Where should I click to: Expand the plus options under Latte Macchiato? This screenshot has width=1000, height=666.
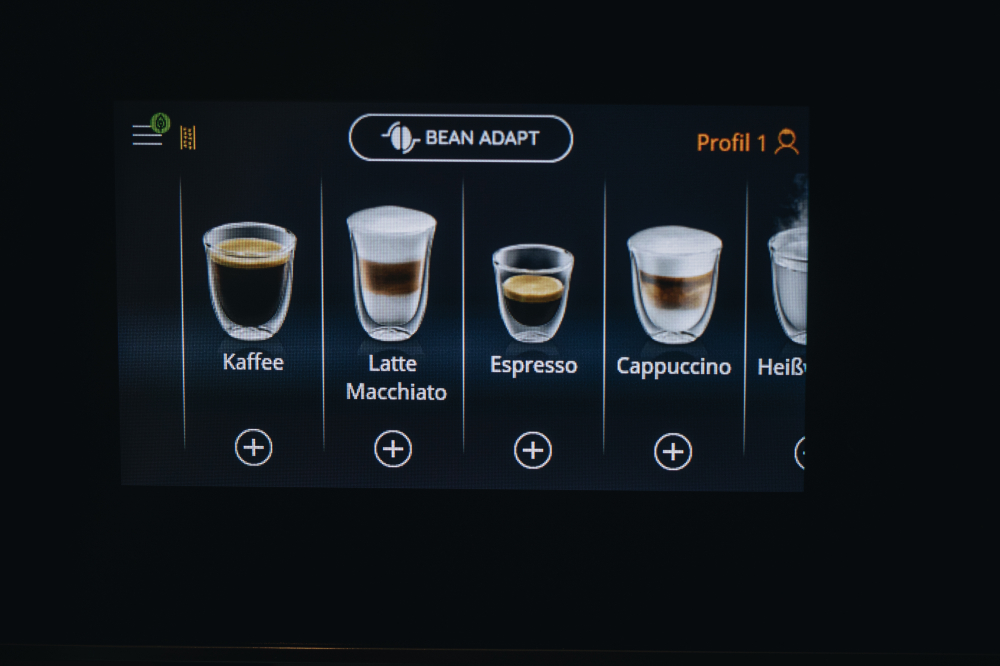393,449
